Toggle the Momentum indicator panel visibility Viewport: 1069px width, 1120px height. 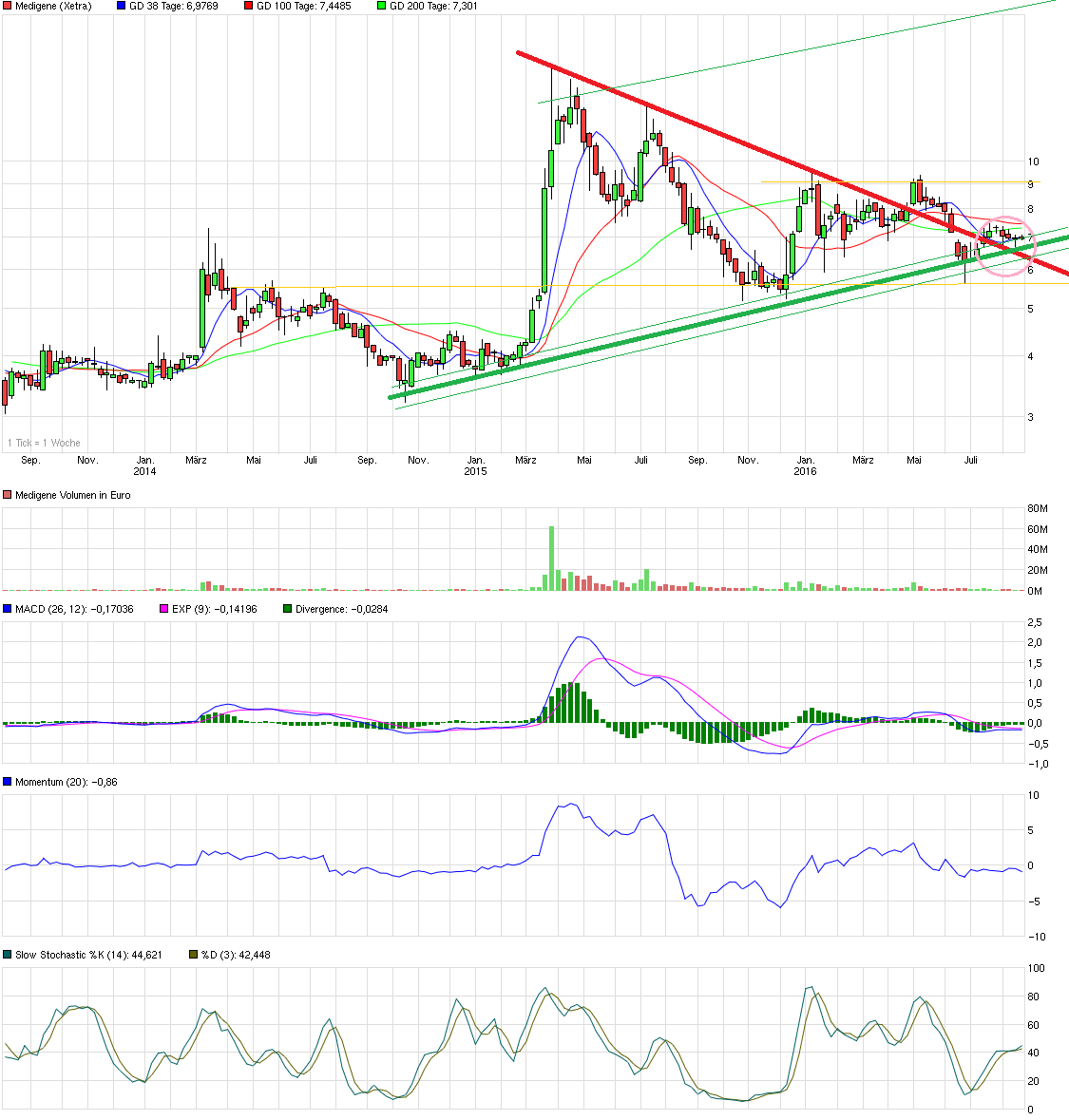pos(8,780)
